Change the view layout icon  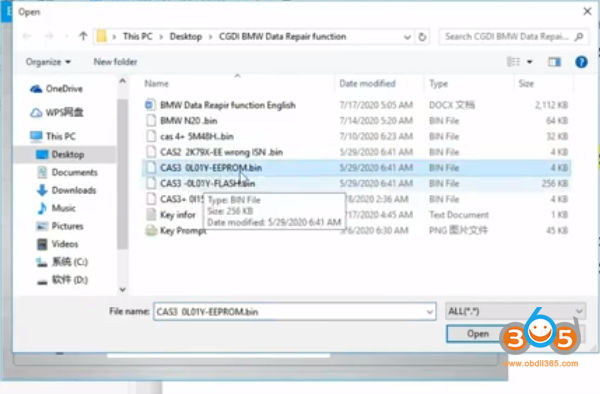(514, 62)
